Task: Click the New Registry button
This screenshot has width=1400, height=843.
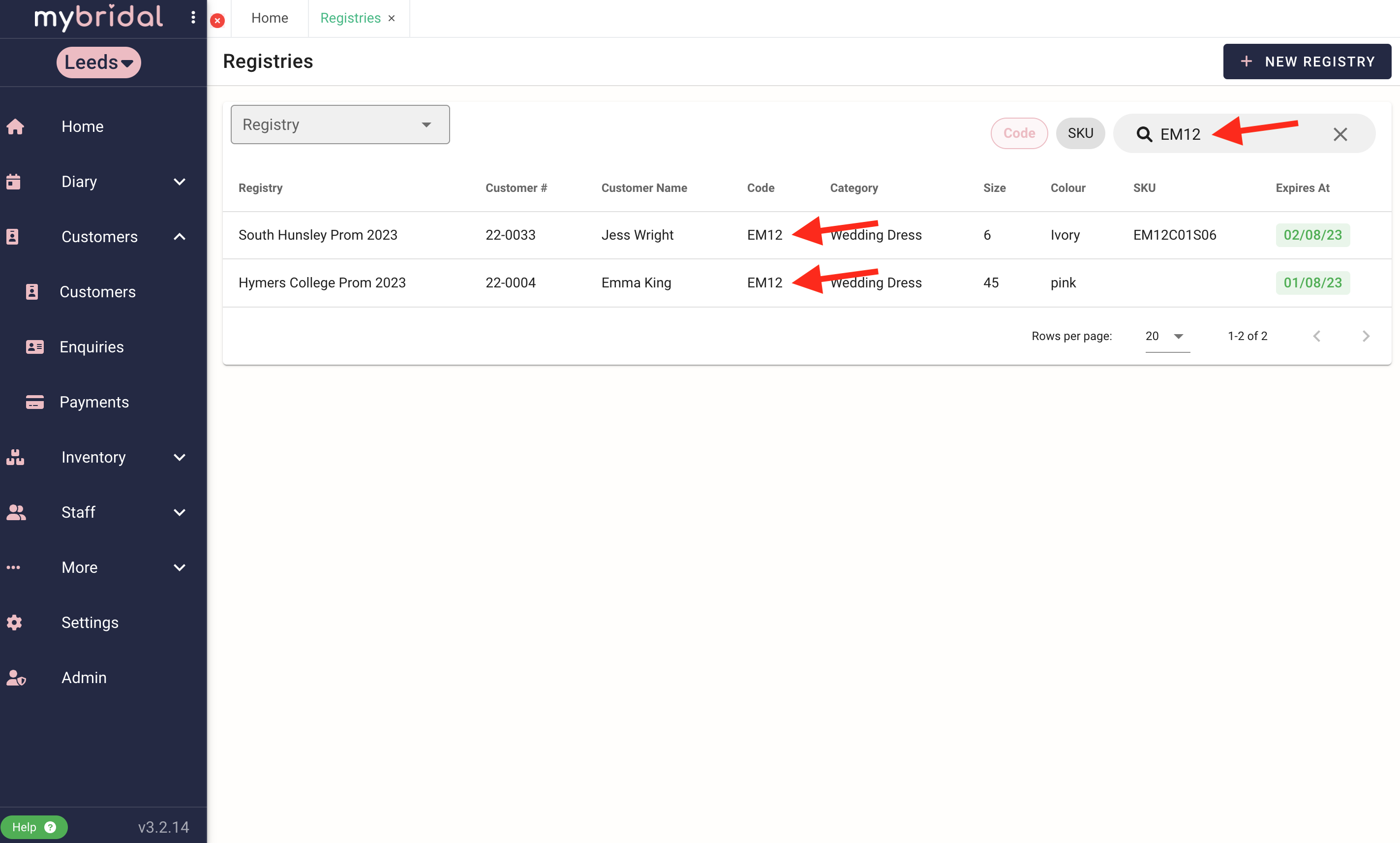Action: click(1307, 62)
